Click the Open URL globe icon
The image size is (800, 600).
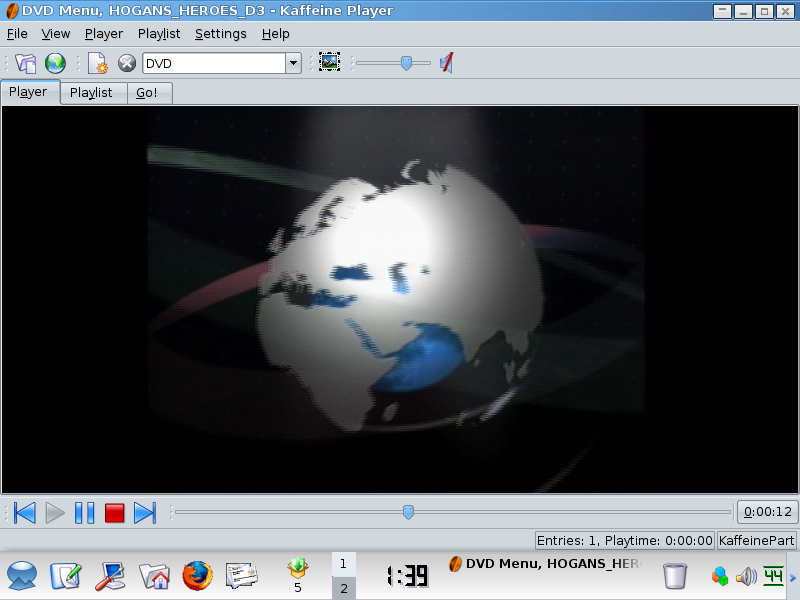click(56, 63)
